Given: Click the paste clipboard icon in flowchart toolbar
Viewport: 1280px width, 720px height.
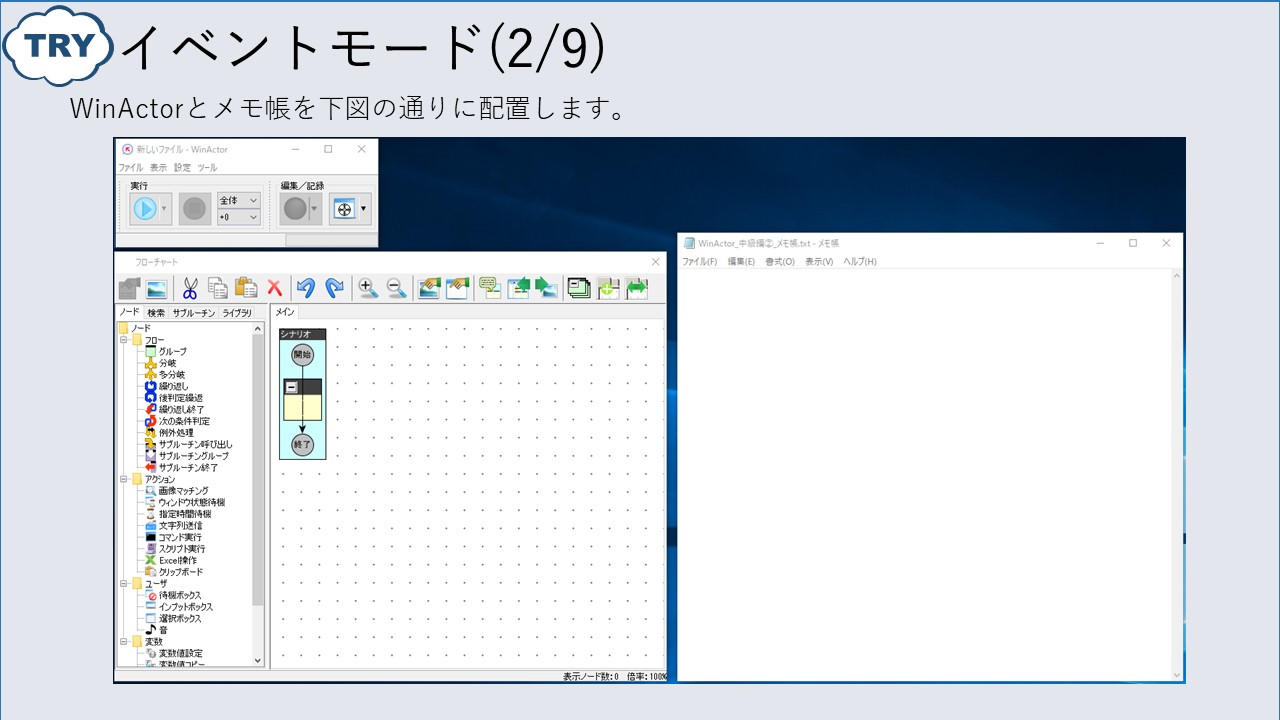Looking at the screenshot, I should click(x=246, y=288).
